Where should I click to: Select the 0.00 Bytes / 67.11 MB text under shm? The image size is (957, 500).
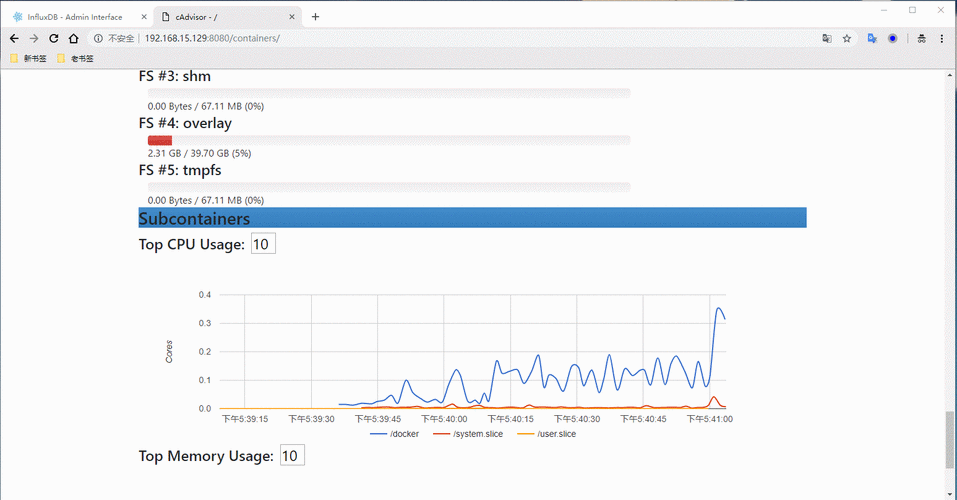tap(206, 106)
